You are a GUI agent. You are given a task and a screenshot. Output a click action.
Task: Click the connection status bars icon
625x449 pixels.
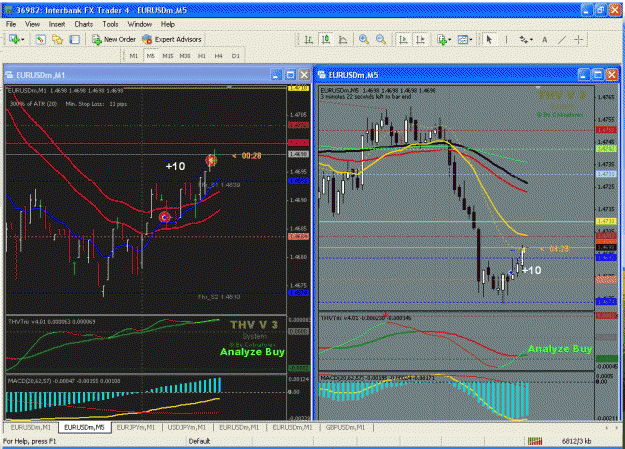(535, 441)
